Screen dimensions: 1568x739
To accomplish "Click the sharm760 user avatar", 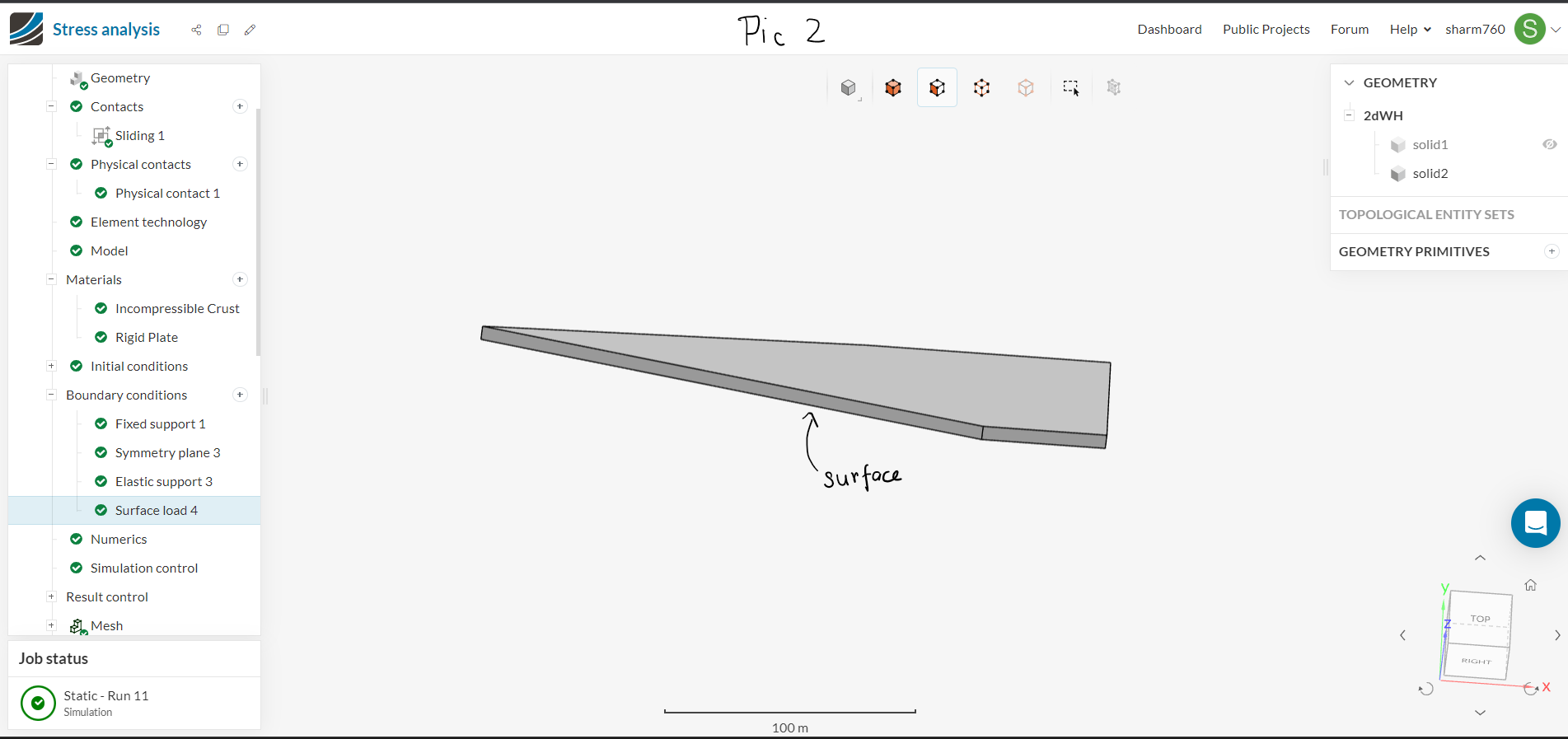I will 1530,29.
